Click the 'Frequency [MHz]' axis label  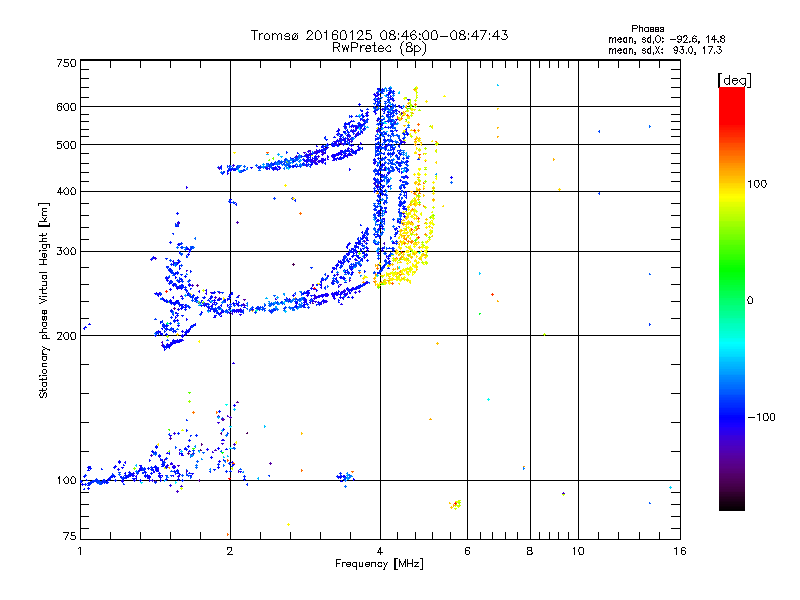pyautogui.click(x=379, y=564)
